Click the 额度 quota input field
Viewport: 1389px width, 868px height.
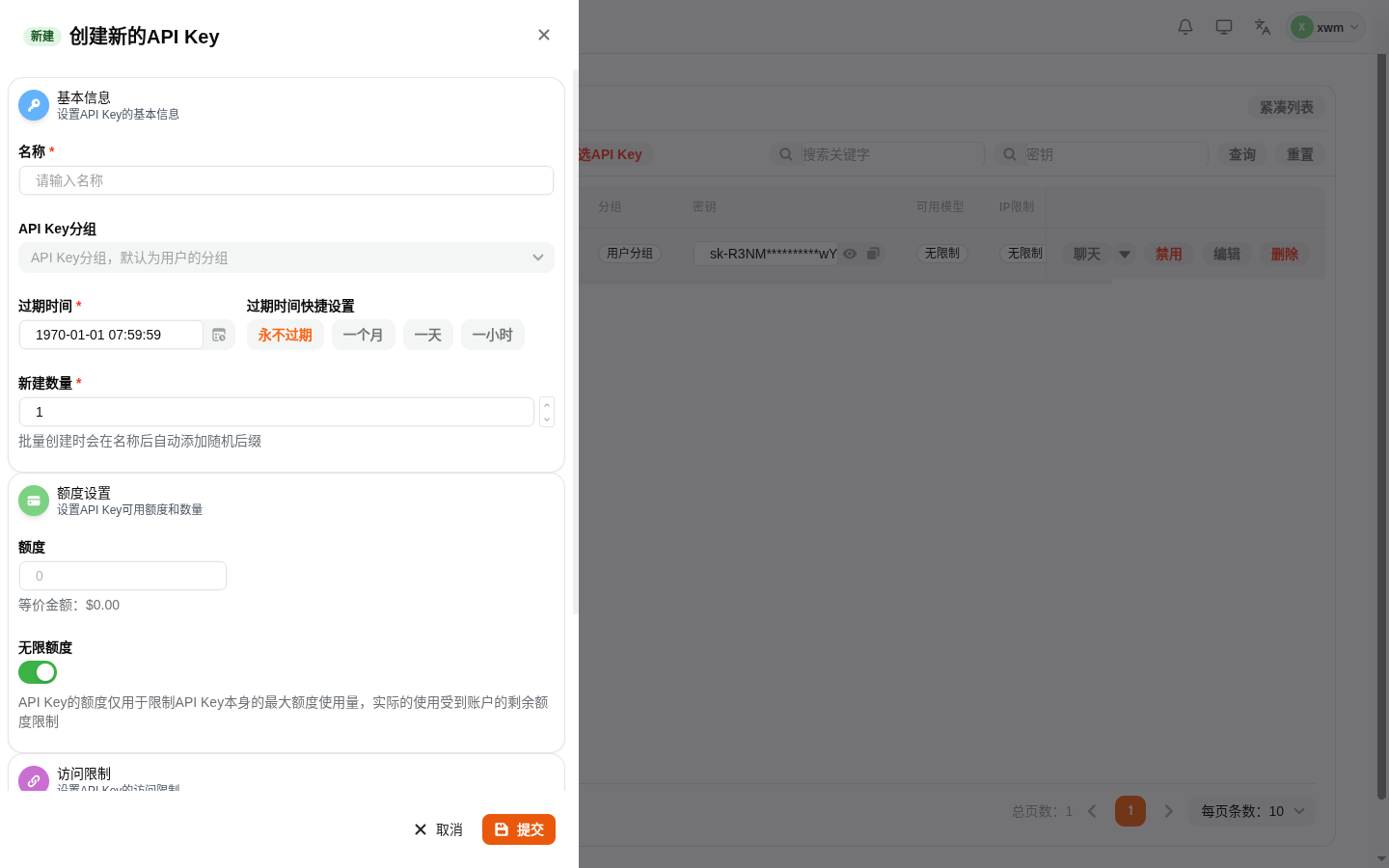tap(123, 576)
